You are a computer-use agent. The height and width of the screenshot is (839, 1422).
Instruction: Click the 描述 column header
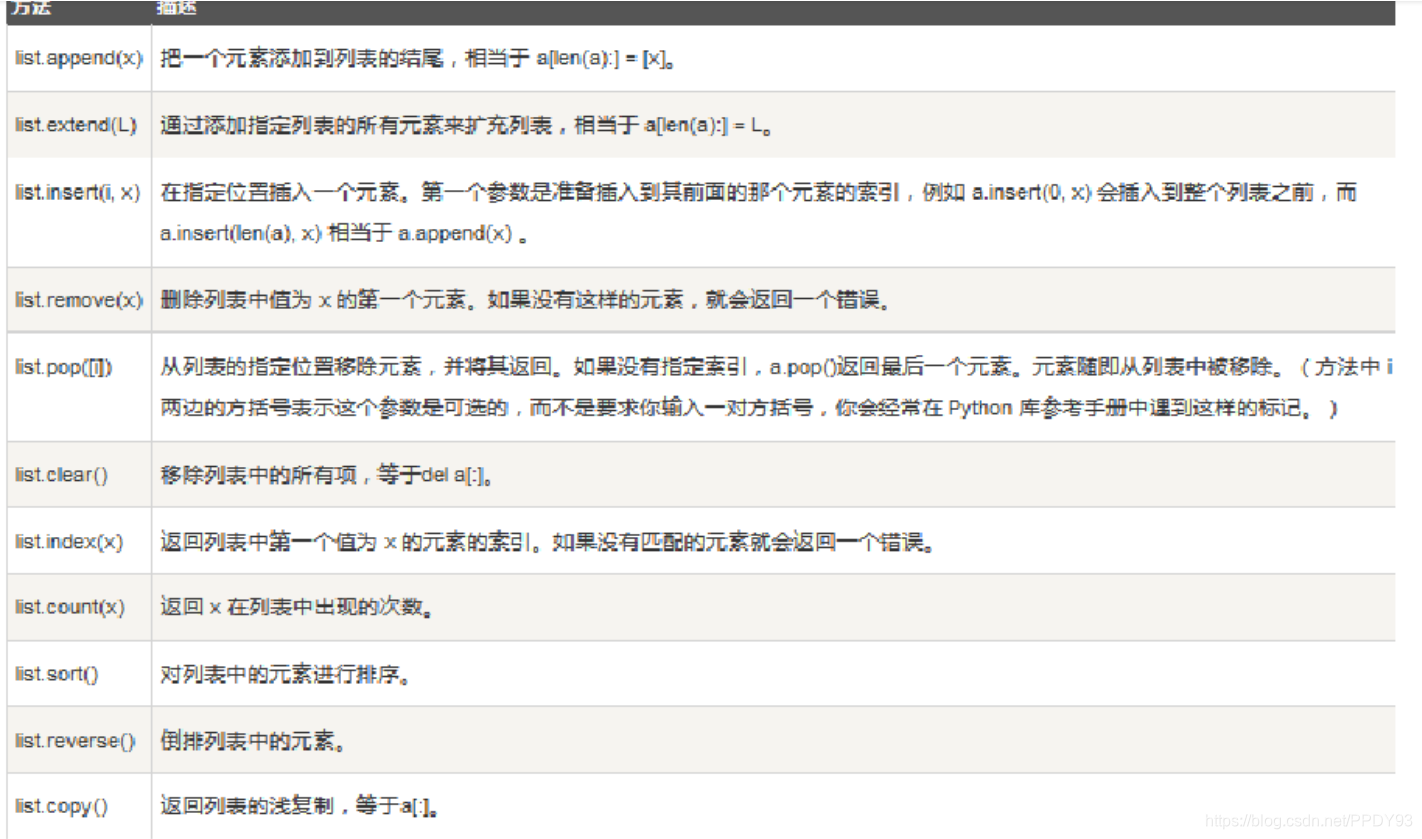point(176,8)
